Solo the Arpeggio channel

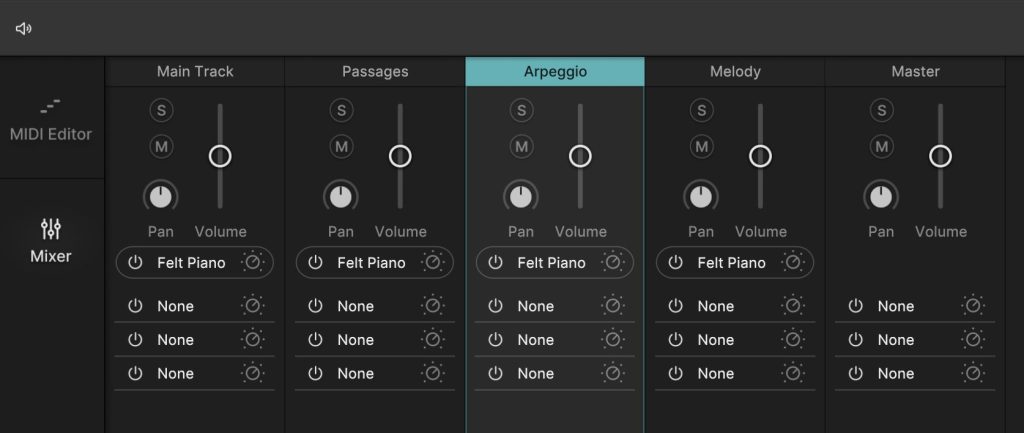(521, 110)
